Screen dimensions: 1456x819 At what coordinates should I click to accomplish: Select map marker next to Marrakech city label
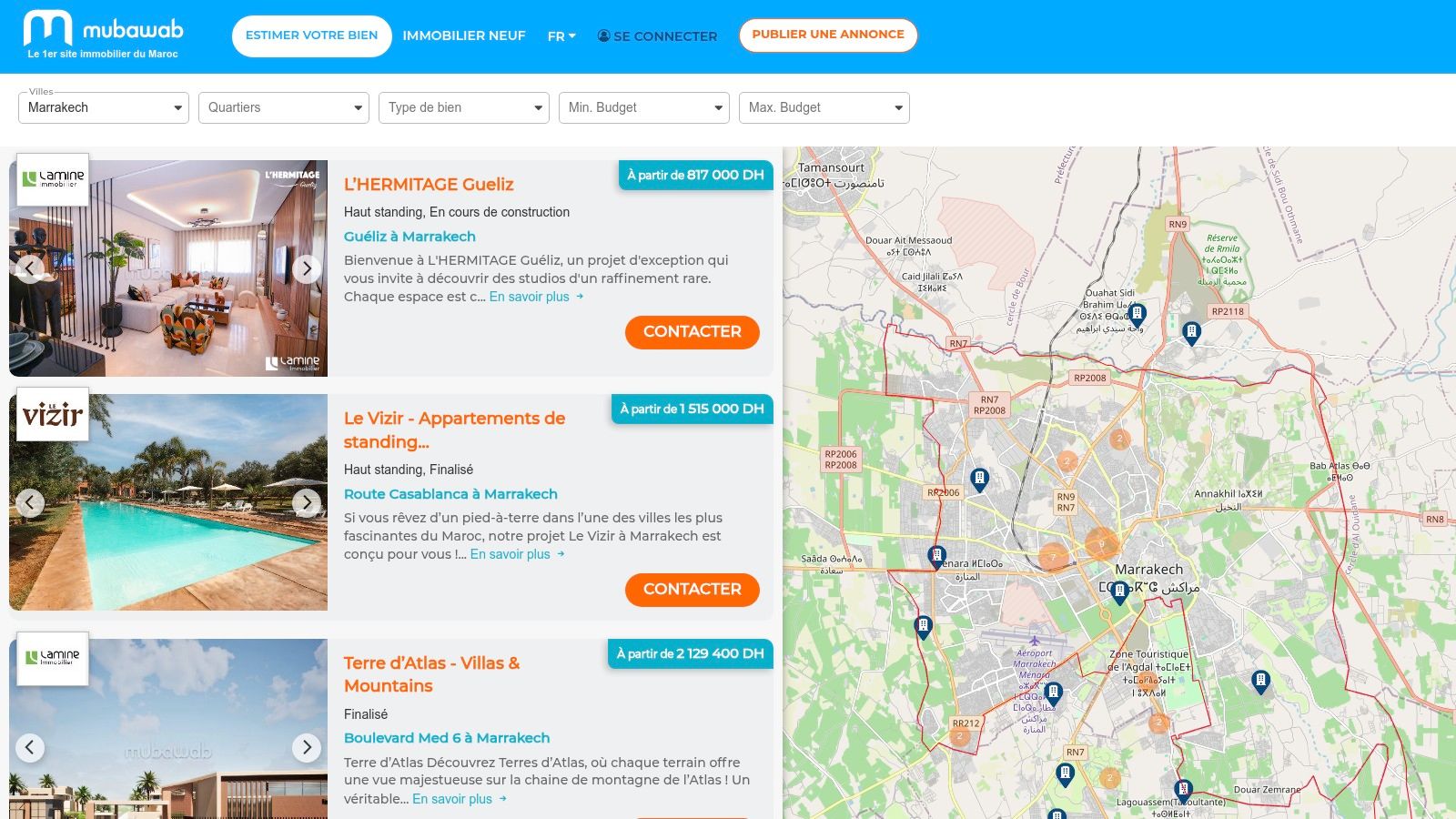pyautogui.click(x=1121, y=593)
